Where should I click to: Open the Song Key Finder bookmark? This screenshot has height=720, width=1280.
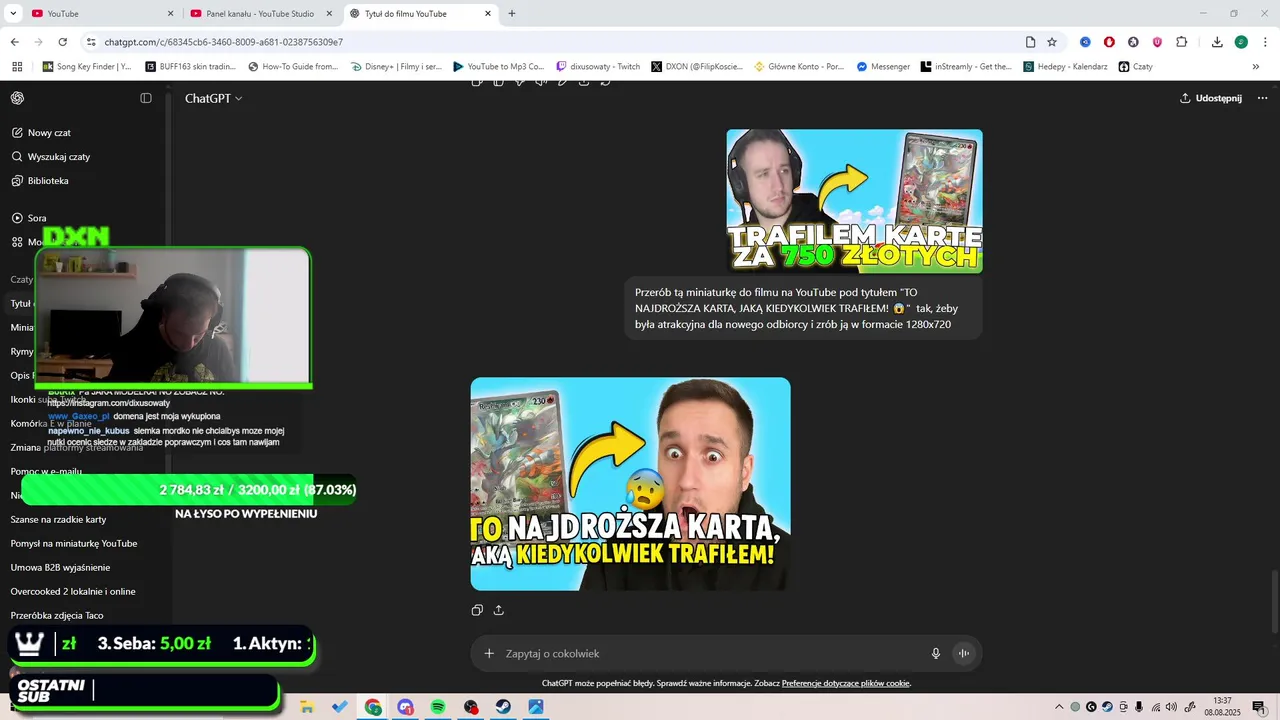click(87, 67)
